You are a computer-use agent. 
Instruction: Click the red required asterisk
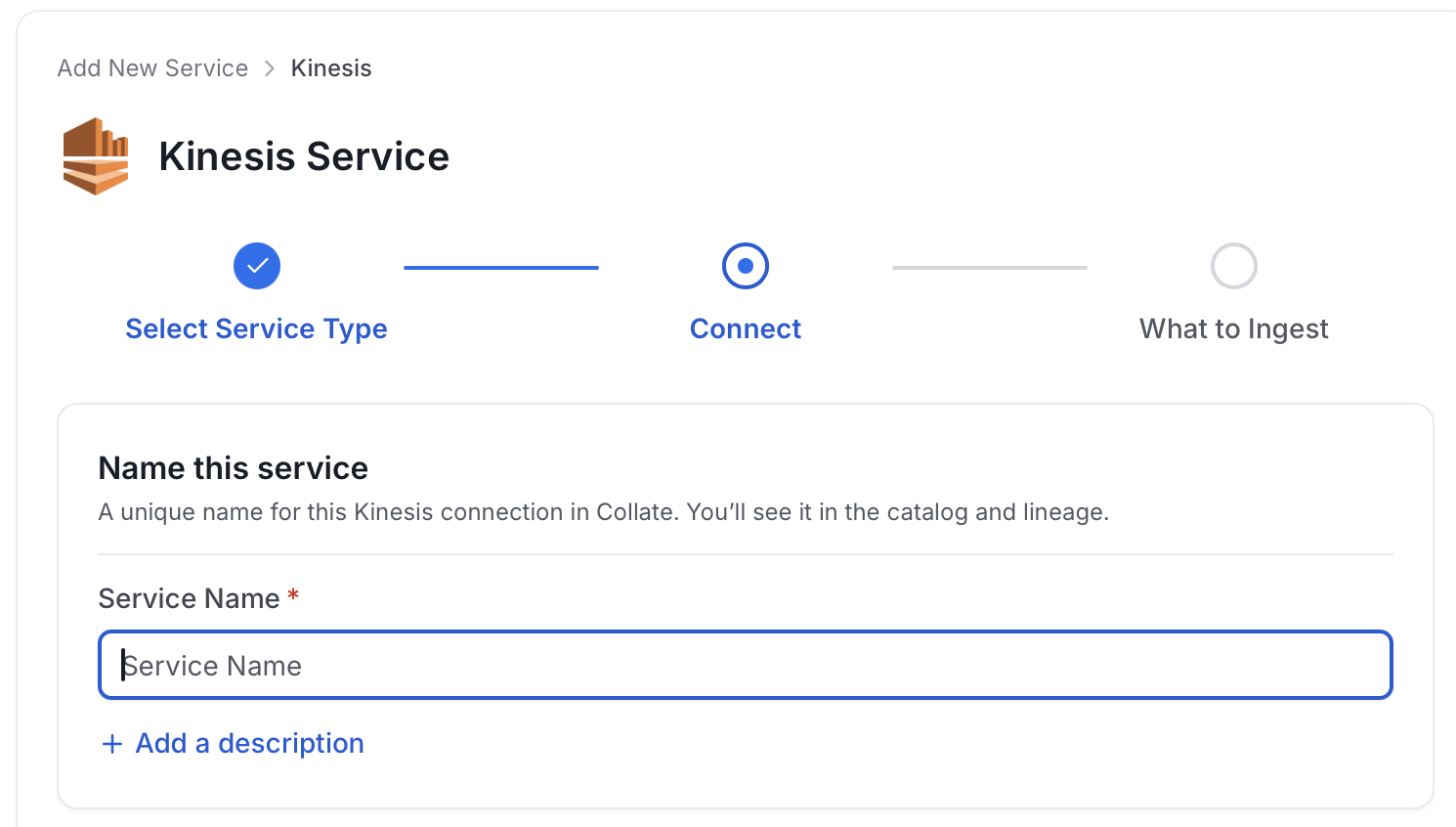click(x=293, y=595)
